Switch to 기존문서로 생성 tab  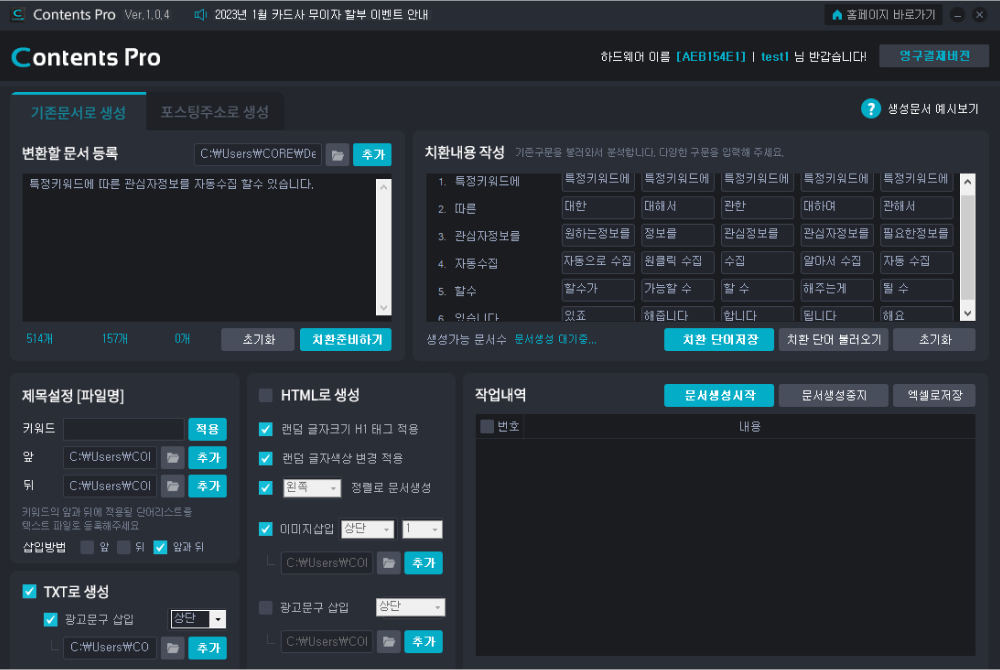click(78, 113)
